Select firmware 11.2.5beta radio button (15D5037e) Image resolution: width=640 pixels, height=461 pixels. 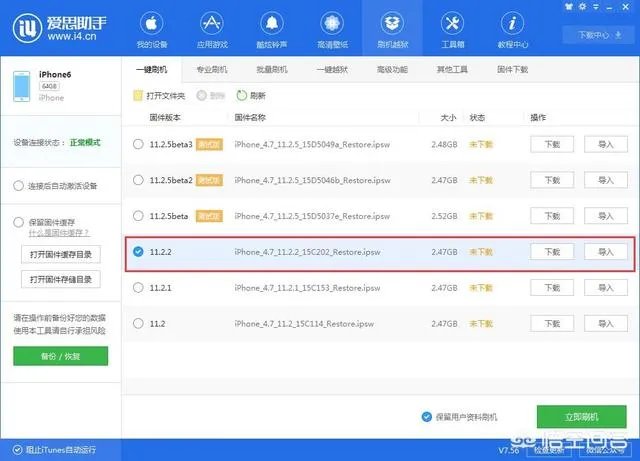click(x=138, y=216)
